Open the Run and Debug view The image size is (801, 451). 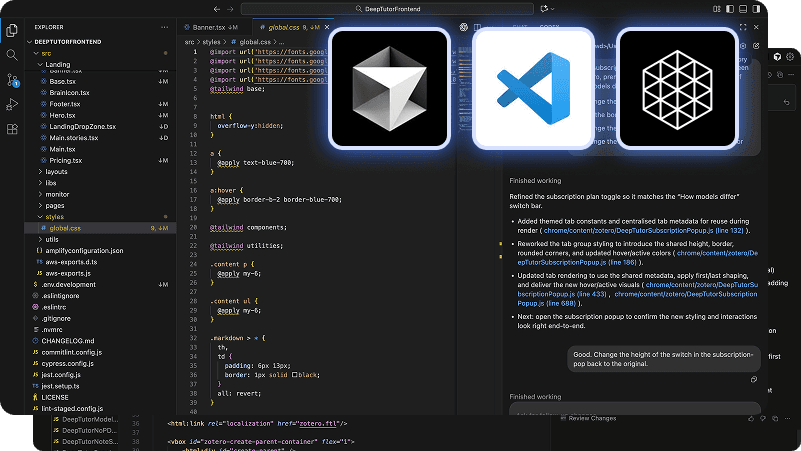(x=12, y=104)
